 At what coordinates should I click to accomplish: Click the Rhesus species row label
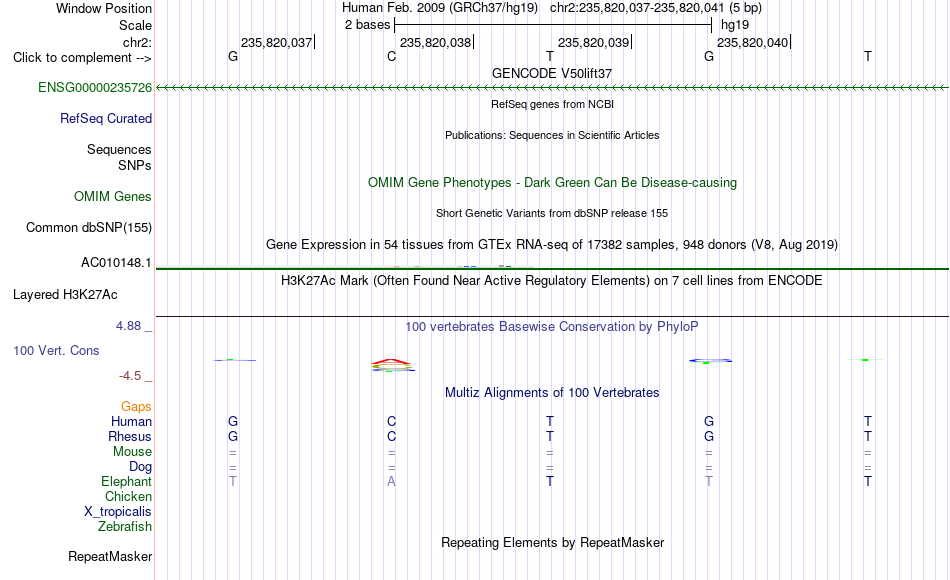130,436
